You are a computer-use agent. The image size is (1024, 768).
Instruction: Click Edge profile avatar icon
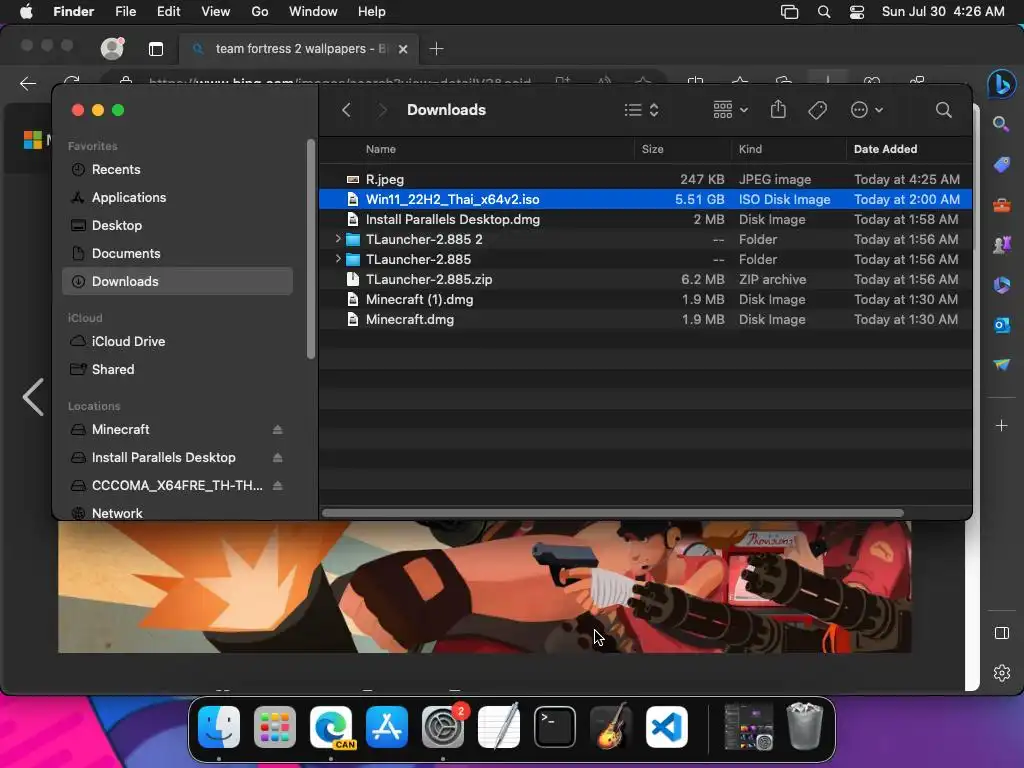[112, 48]
